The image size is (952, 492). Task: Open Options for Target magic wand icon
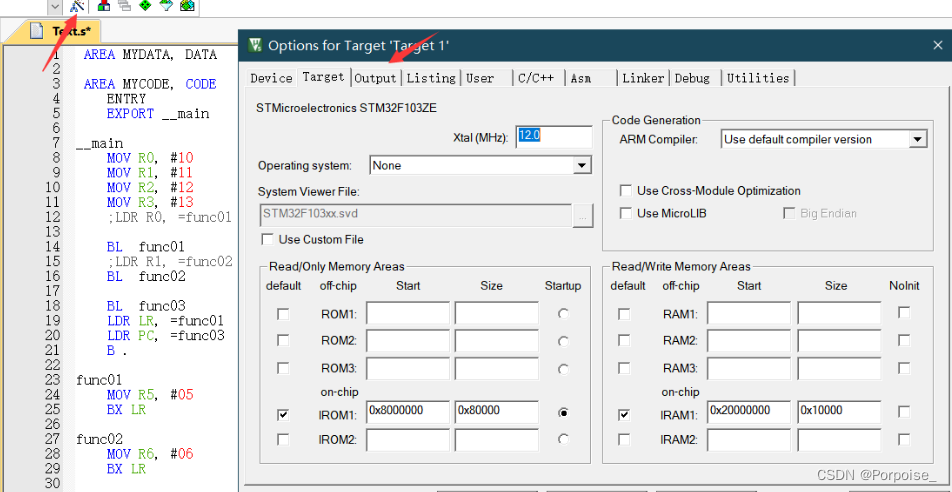77,5
